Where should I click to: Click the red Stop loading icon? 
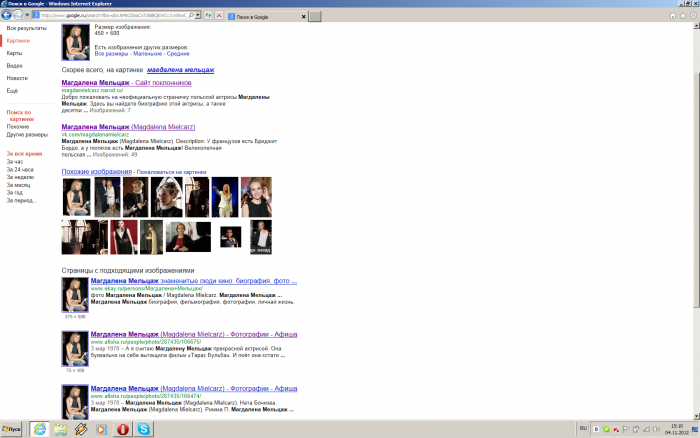coord(219,15)
